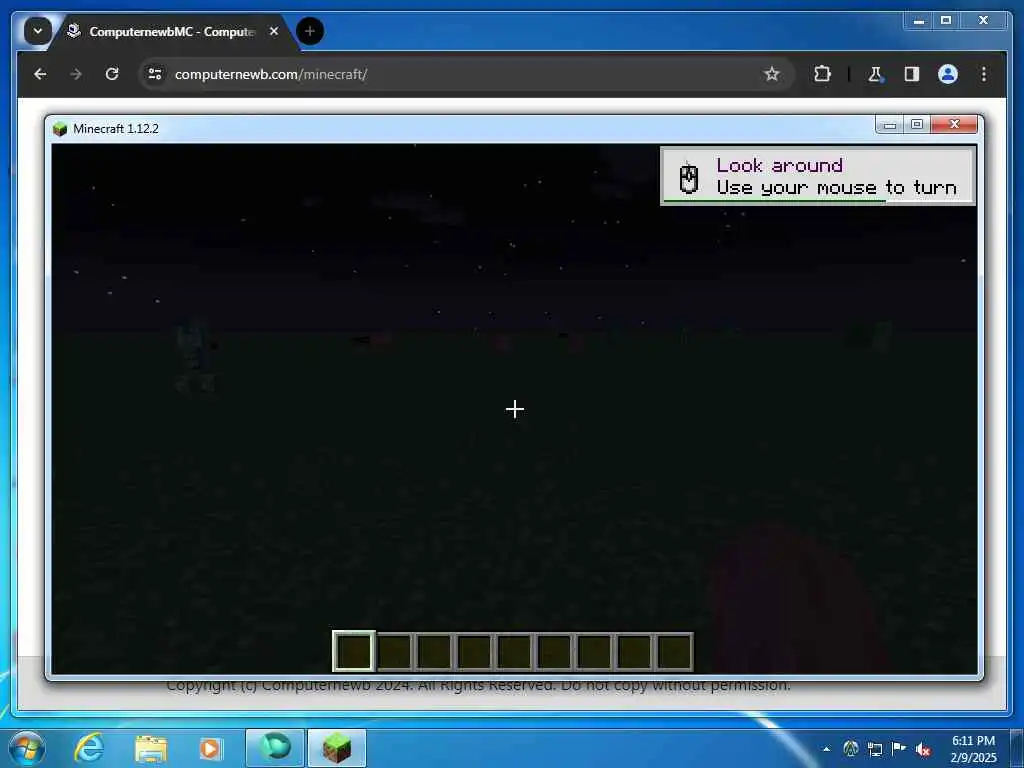Maximize the Chrome browser window
1024x768 pixels.
[x=946, y=21]
